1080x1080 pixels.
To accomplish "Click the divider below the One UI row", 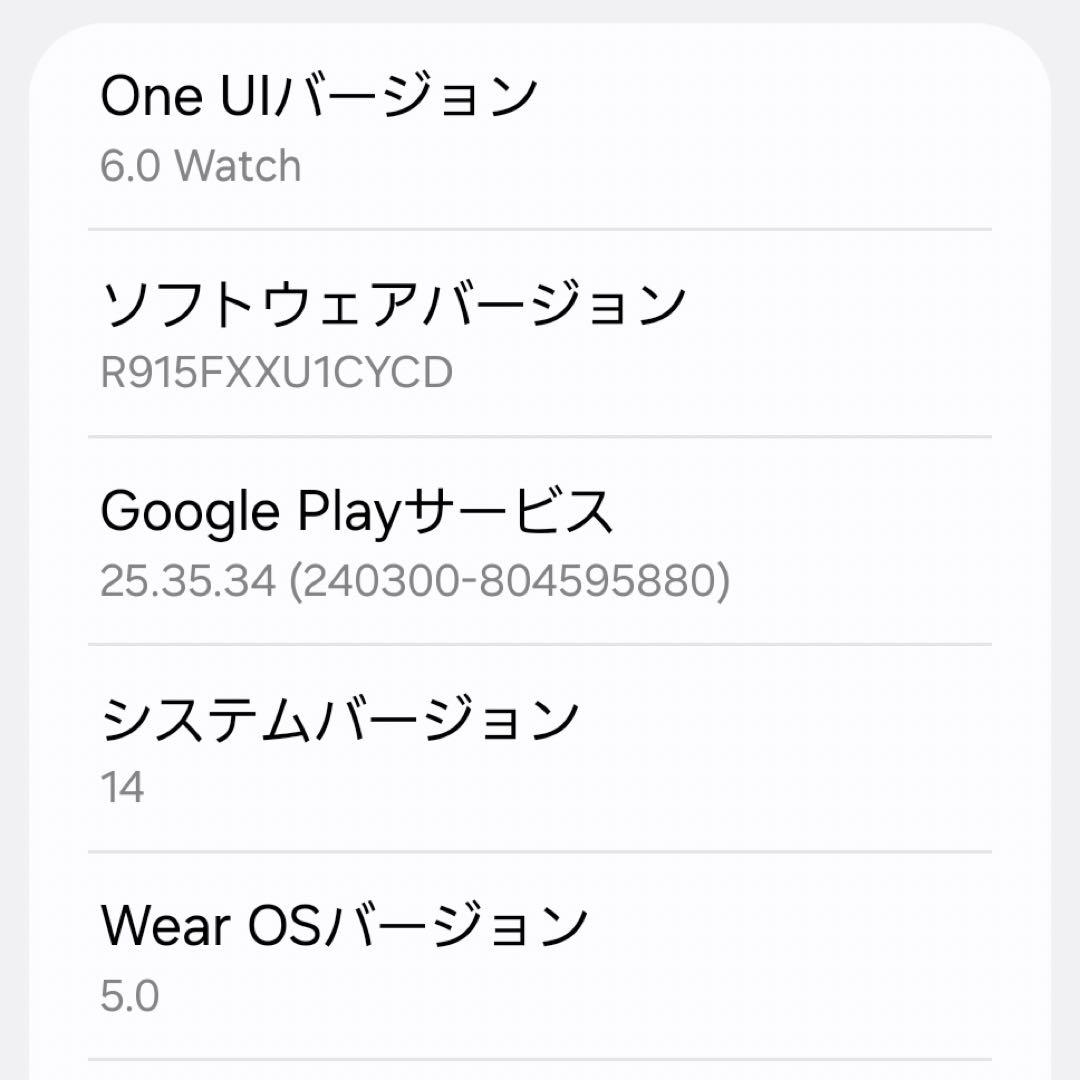I will 540,229.
